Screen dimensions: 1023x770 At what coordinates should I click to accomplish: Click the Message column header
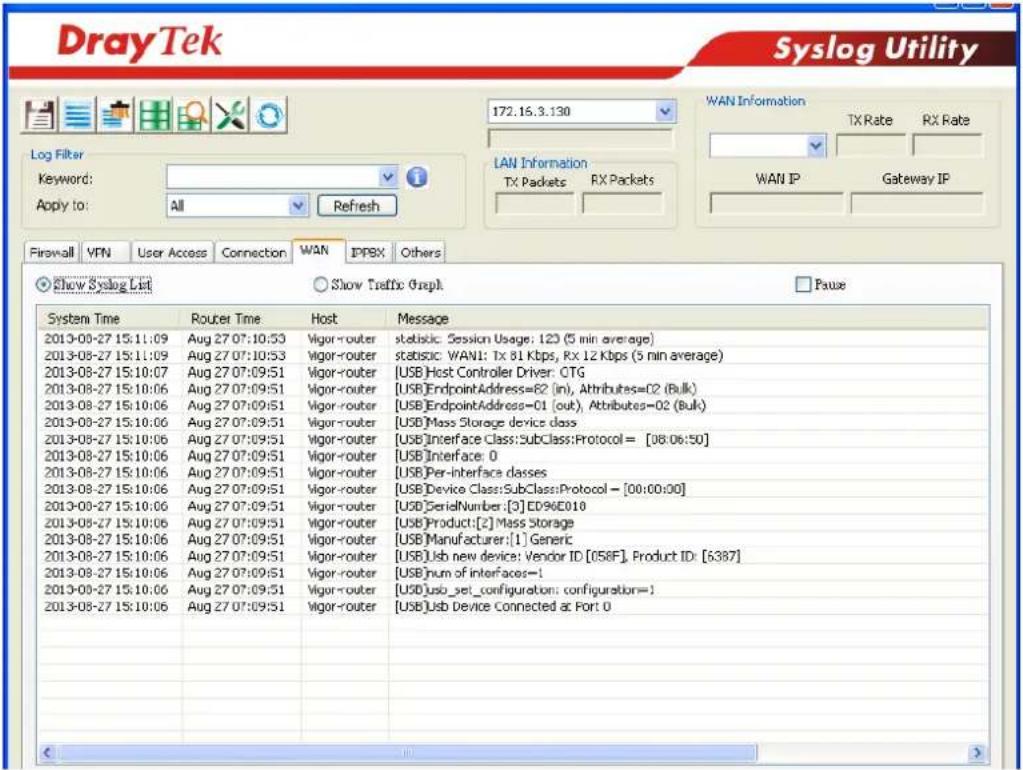point(688,318)
